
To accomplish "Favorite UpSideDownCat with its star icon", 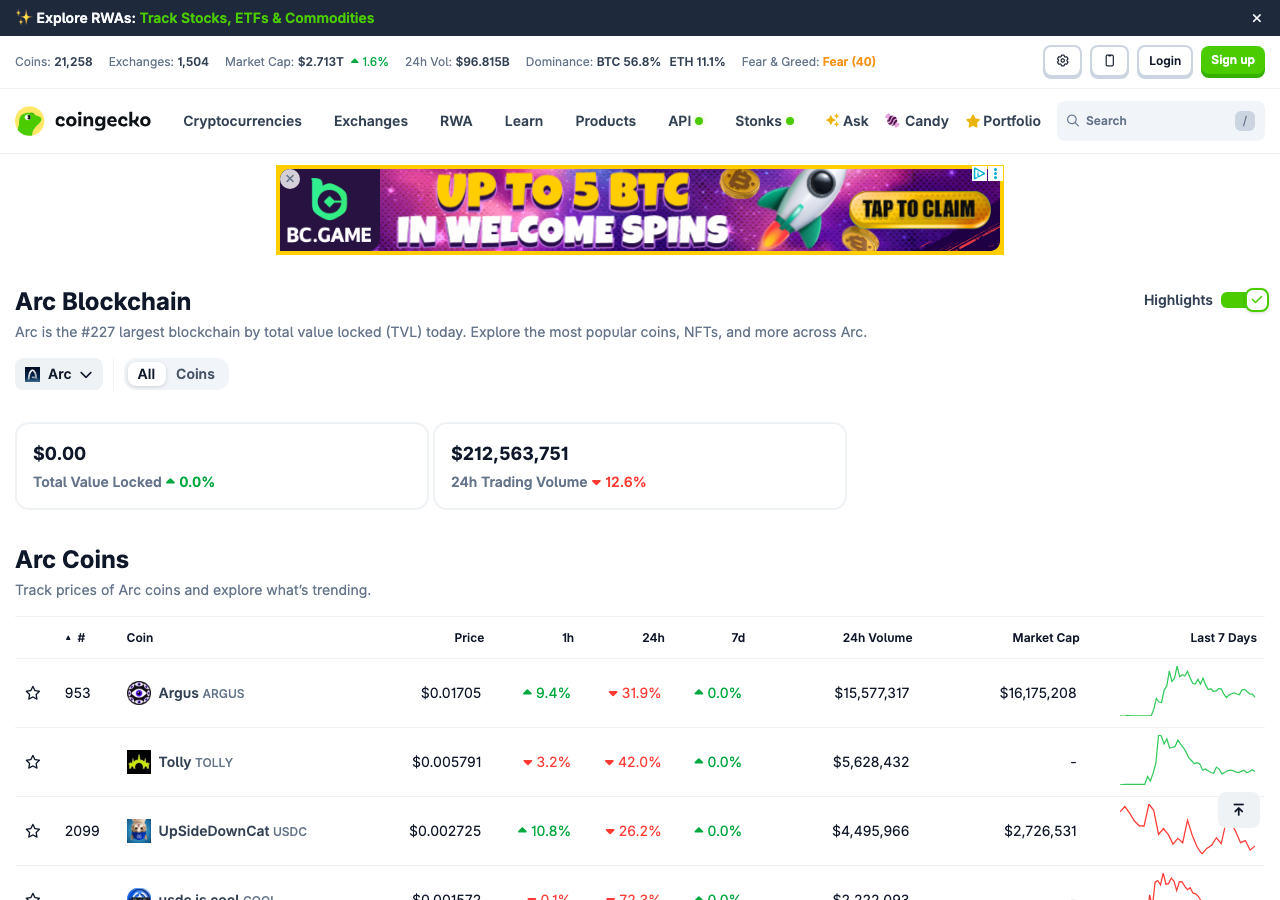I will point(33,831).
